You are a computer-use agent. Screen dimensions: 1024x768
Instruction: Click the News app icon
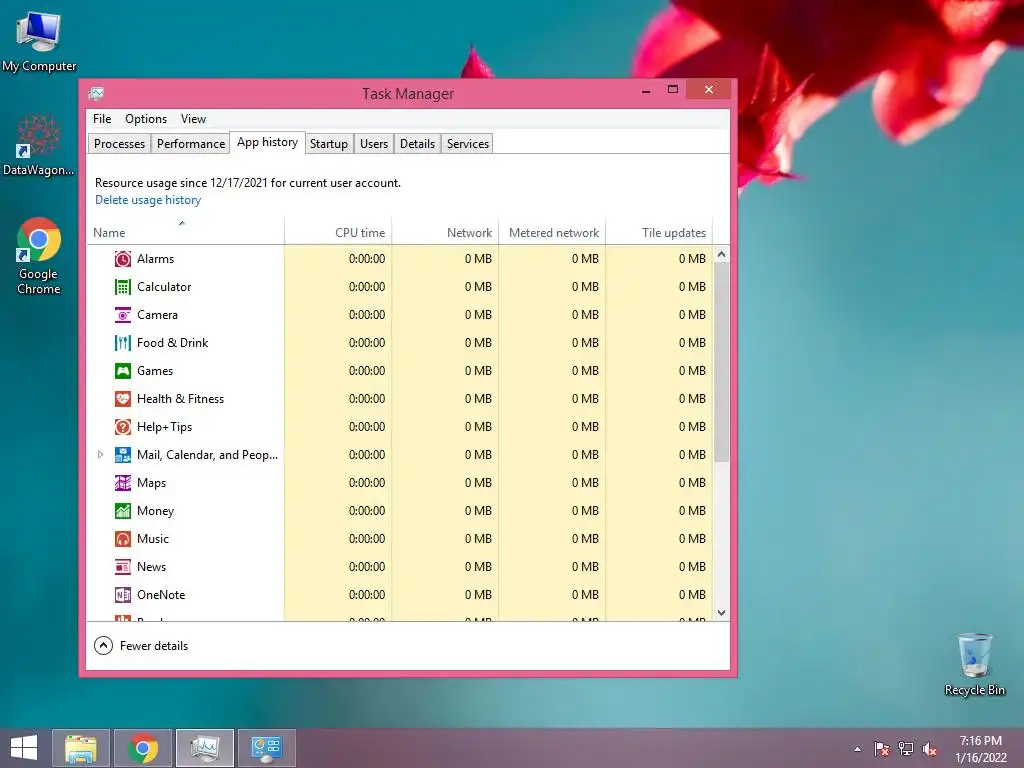123,568
